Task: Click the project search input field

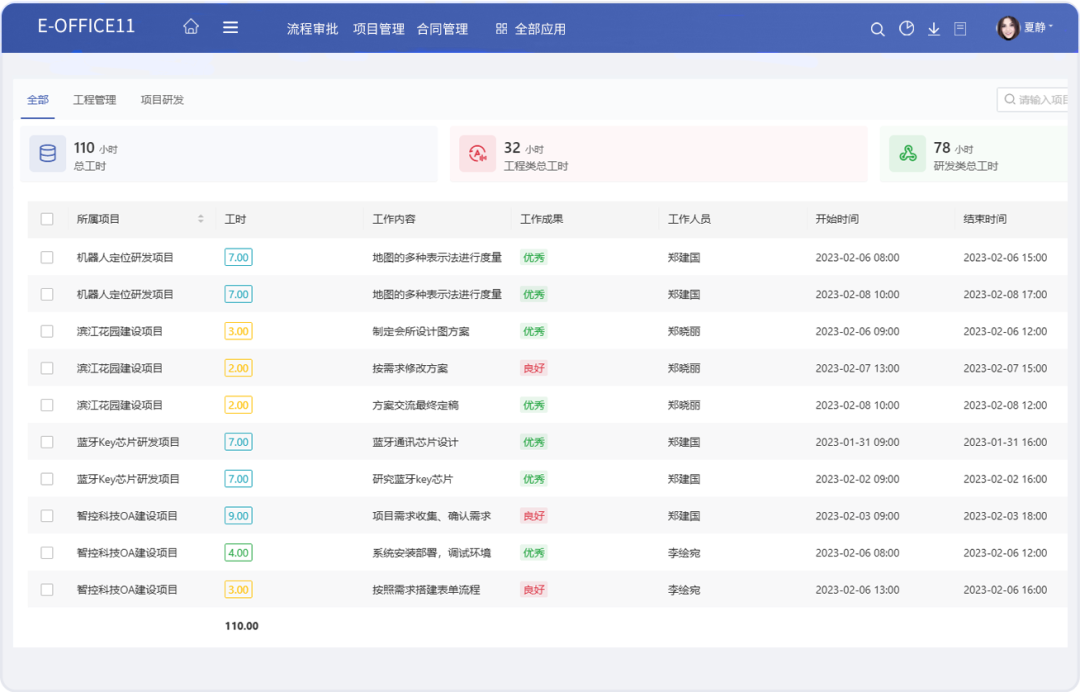Action: (x=1040, y=100)
